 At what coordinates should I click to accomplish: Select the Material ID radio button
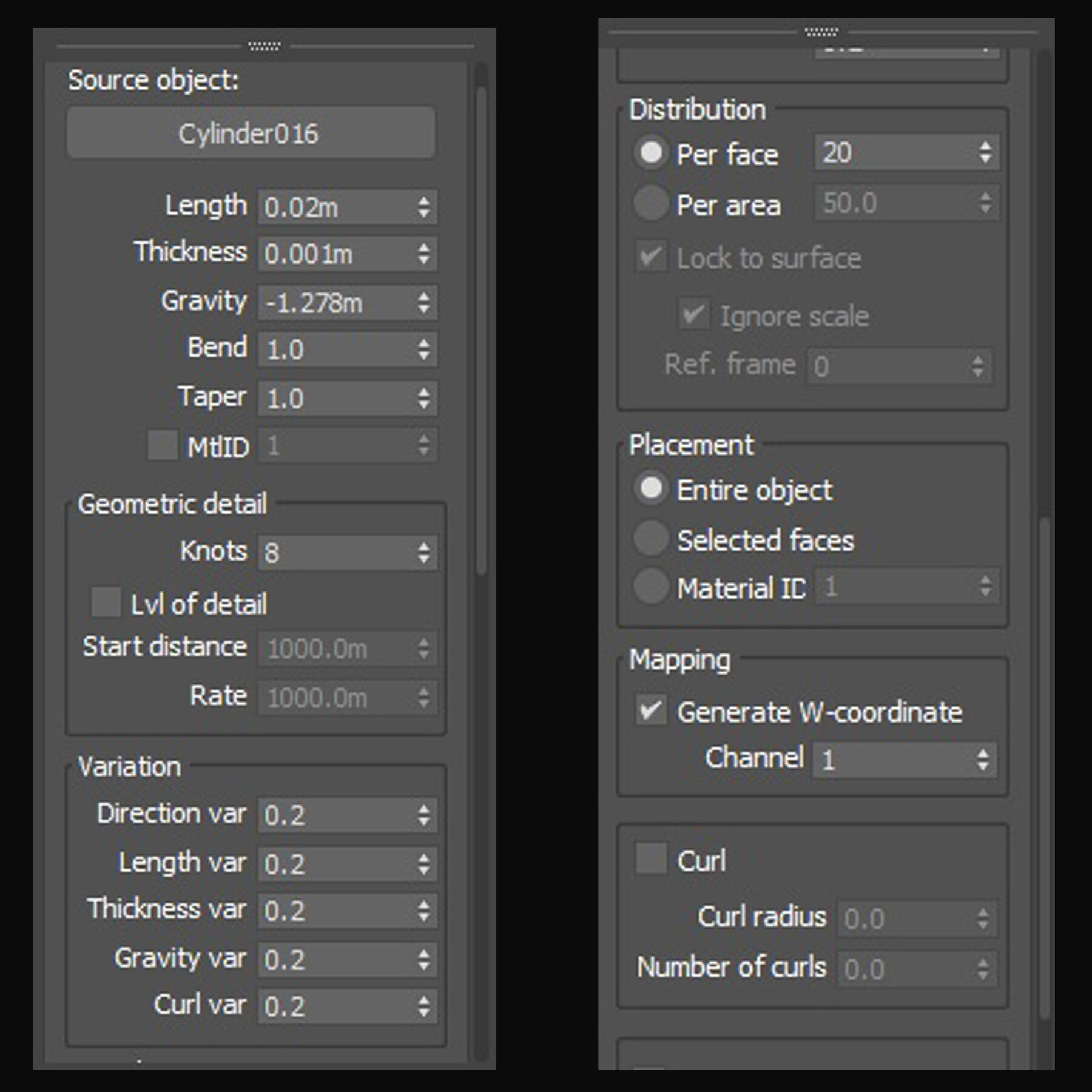tap(651, 587)
